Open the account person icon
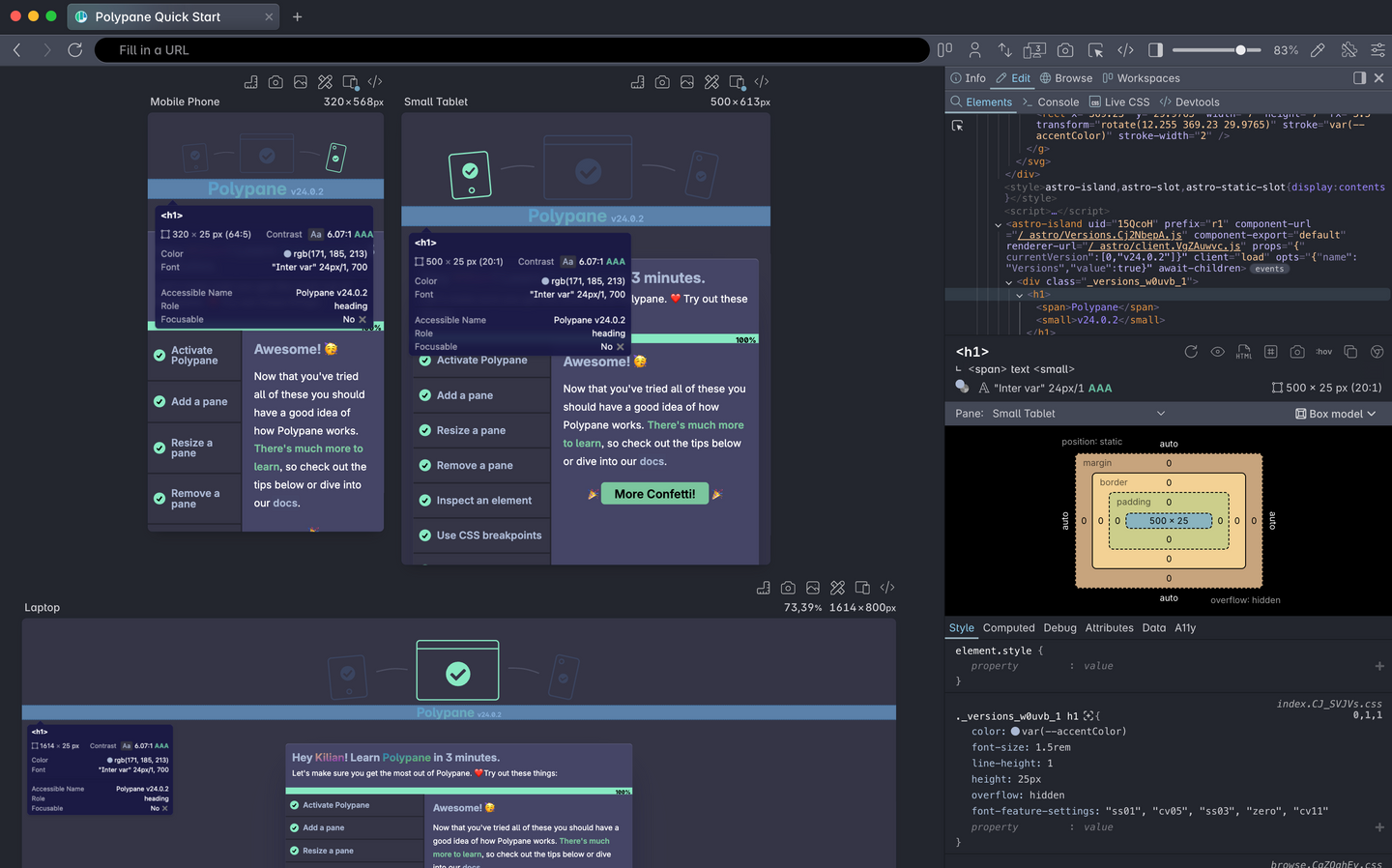1392x868 pixels. [x=974, y=50]
